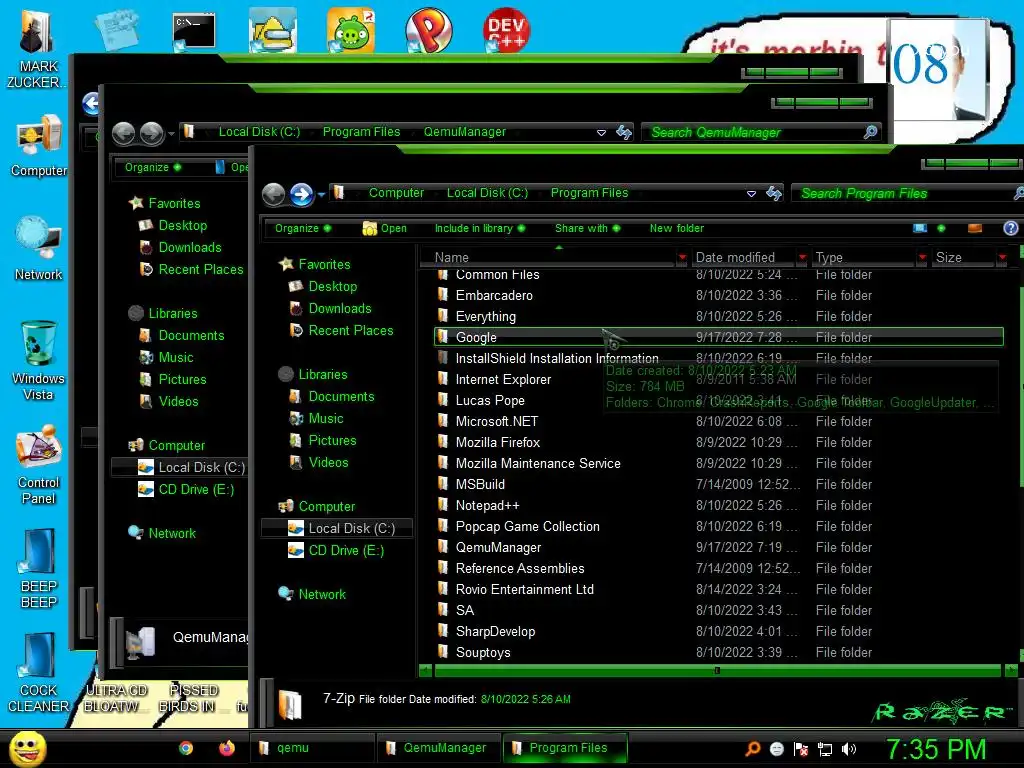
Task: Open the COCK CLEANER desktop shortcut
Action: pos(39,673)
